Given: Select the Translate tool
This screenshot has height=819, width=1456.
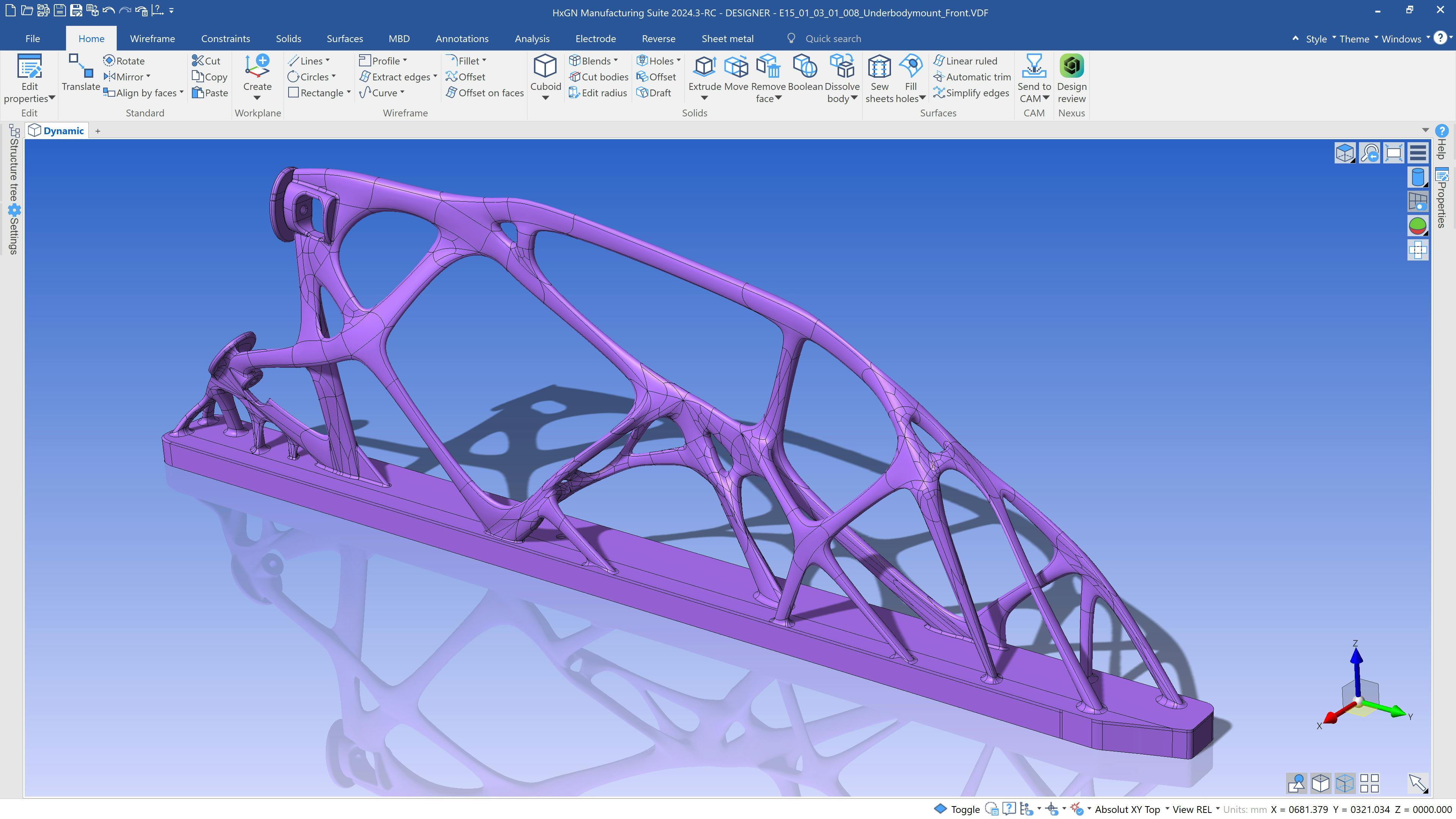Looking at the screenshot, I should [81, 74].
